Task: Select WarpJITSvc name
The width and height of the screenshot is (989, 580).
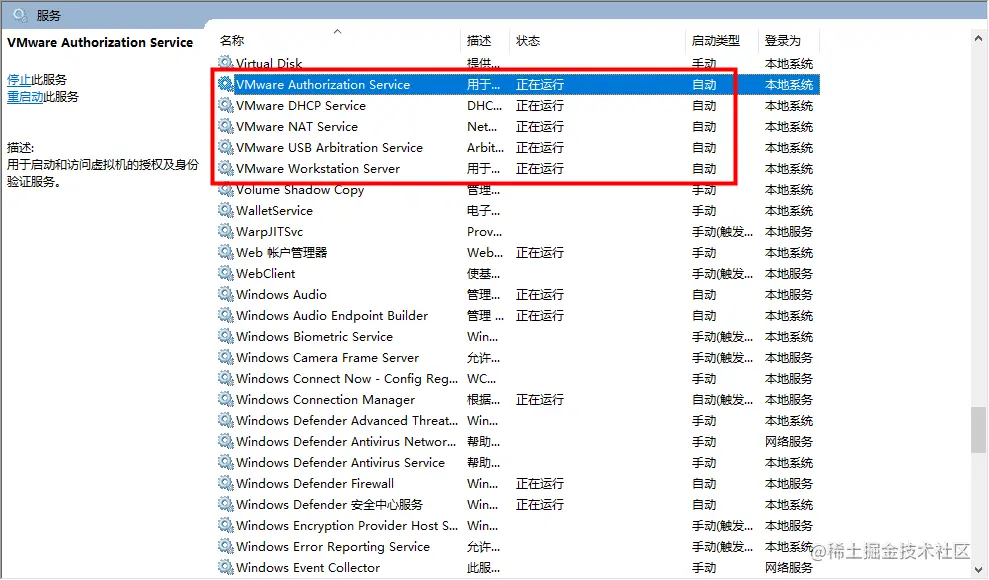Action: pos(269,231)
